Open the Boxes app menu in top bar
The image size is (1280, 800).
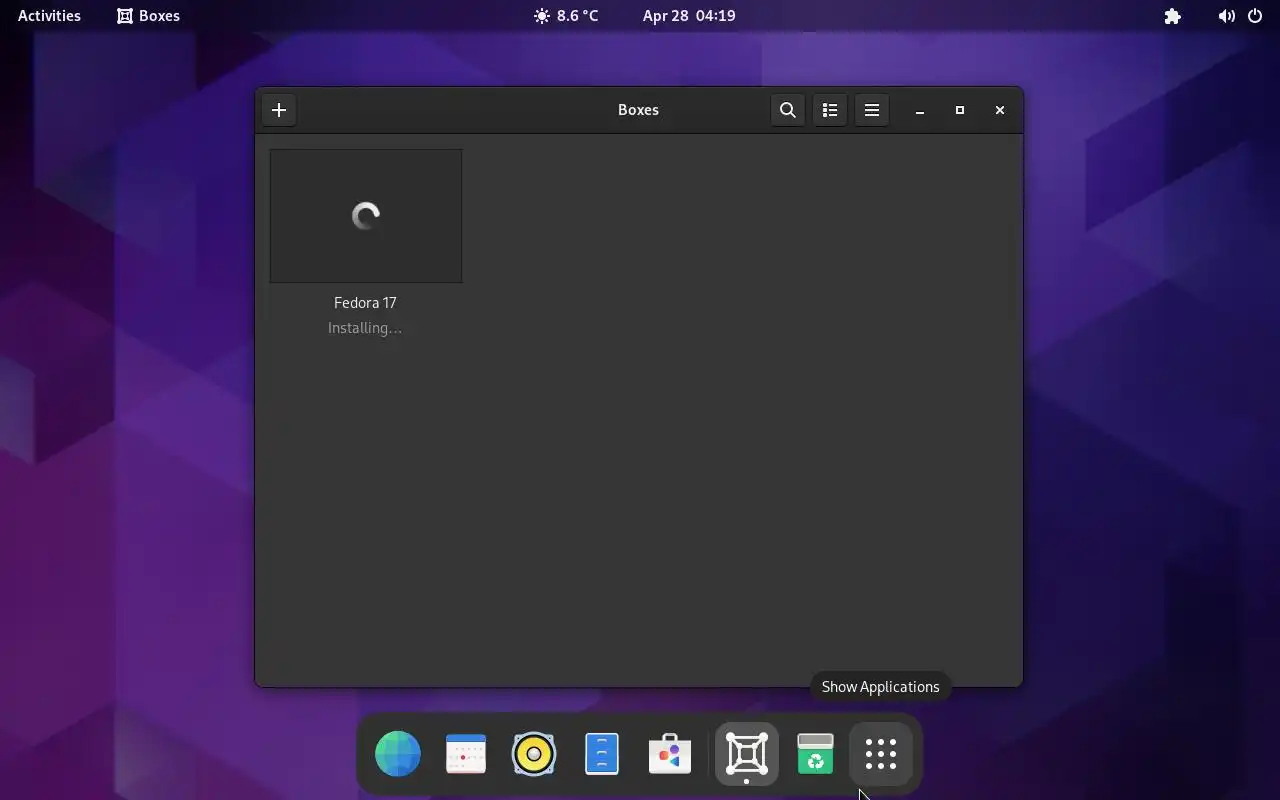click(x=148, y=16)
